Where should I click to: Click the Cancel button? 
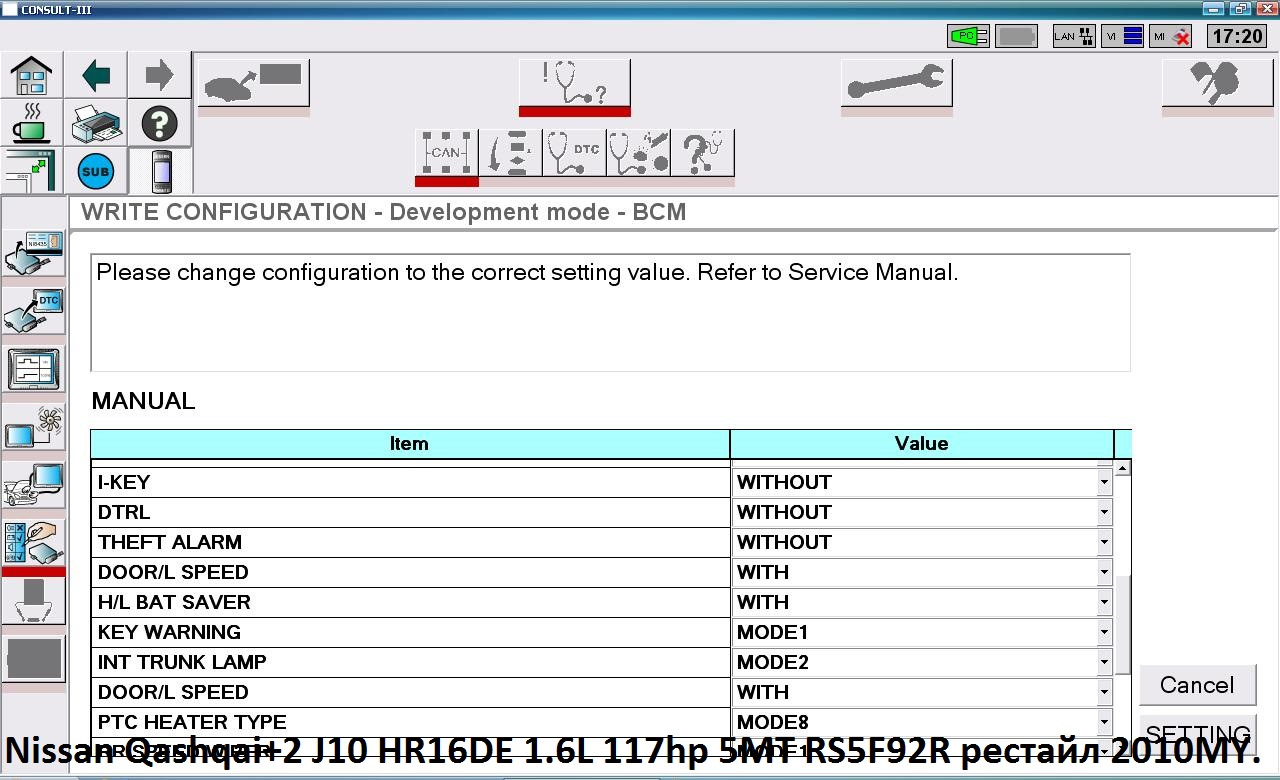pyautogui.click(x=1197, y=685)
